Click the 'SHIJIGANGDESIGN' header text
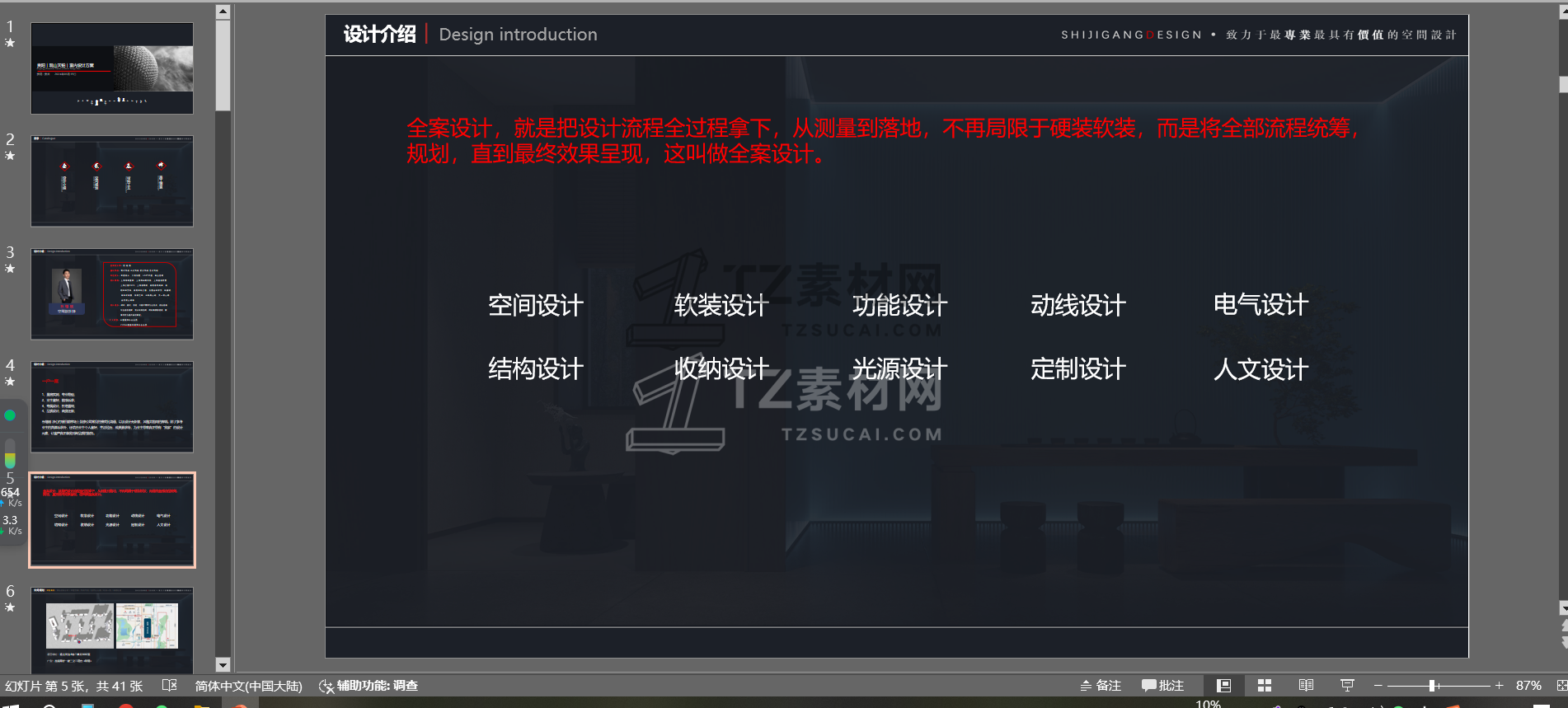 1131,35
